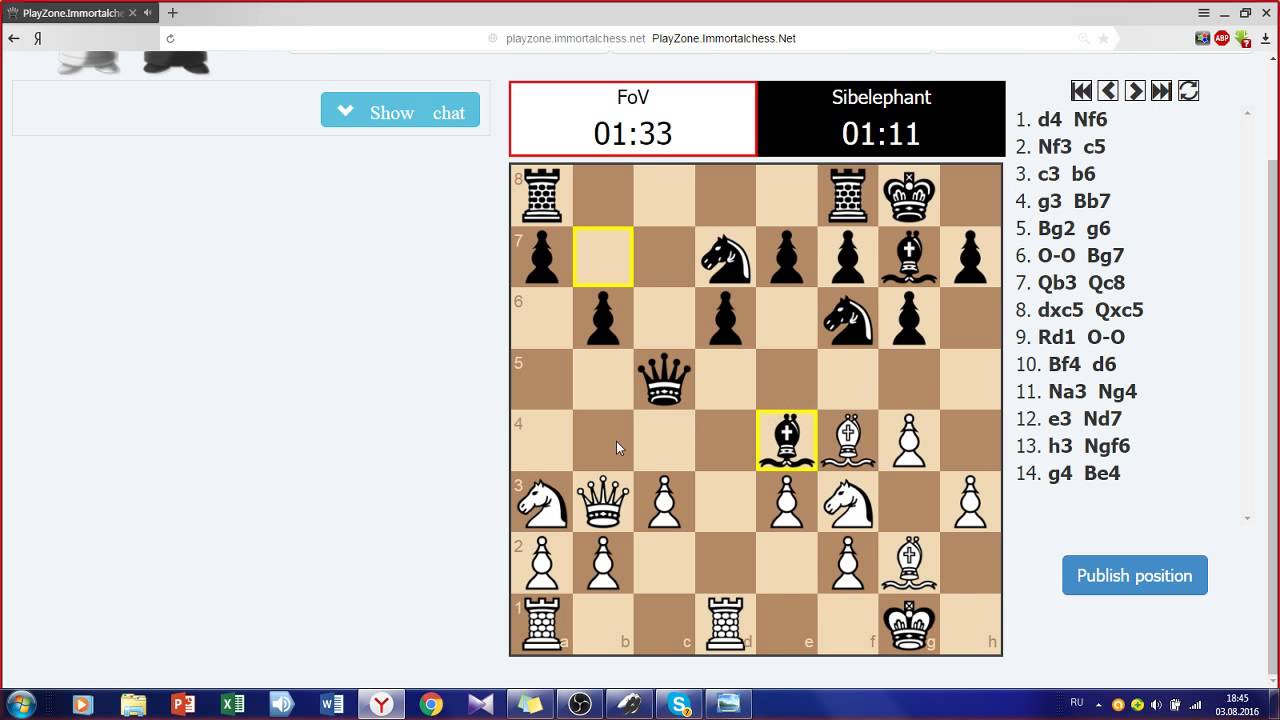
Task: Click FoV player clock panel
Action: (633, 119)
